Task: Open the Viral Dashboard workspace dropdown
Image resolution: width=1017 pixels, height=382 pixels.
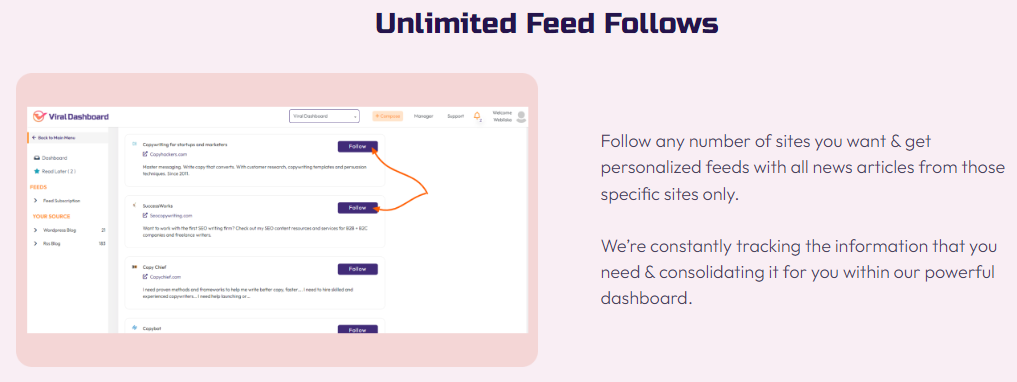Action: coord(324,116)
